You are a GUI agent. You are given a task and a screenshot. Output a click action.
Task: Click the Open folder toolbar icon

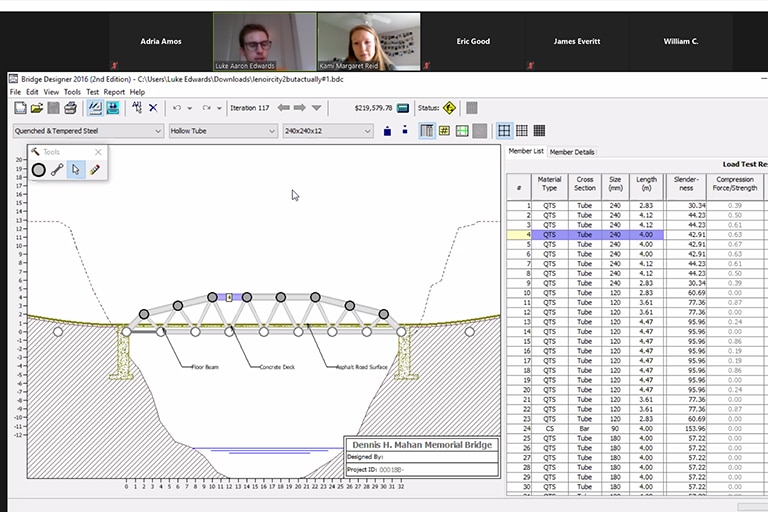point(36,108)
